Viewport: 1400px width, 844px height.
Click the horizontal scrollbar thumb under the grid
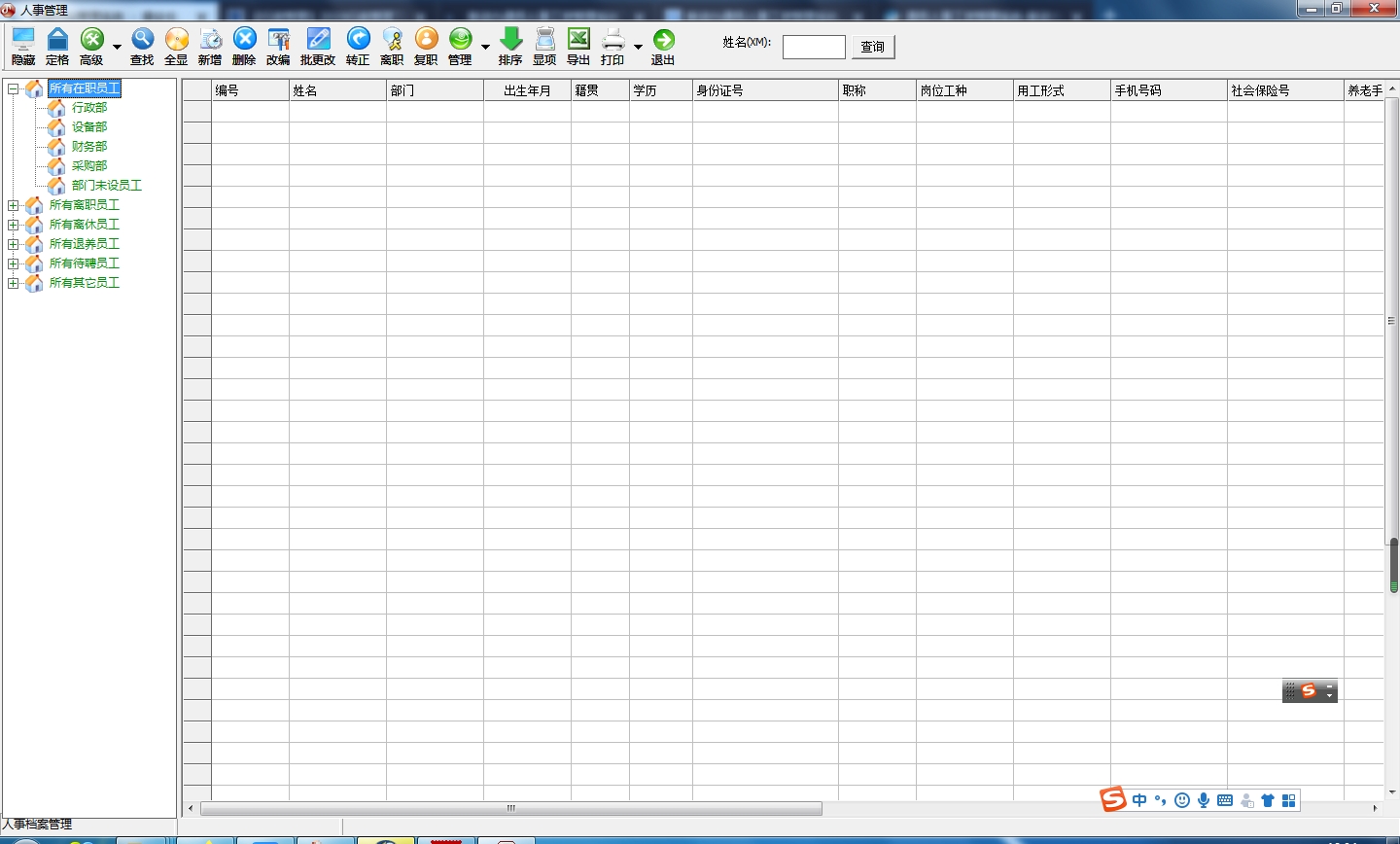pyautogui.click(x=511, y=808)
